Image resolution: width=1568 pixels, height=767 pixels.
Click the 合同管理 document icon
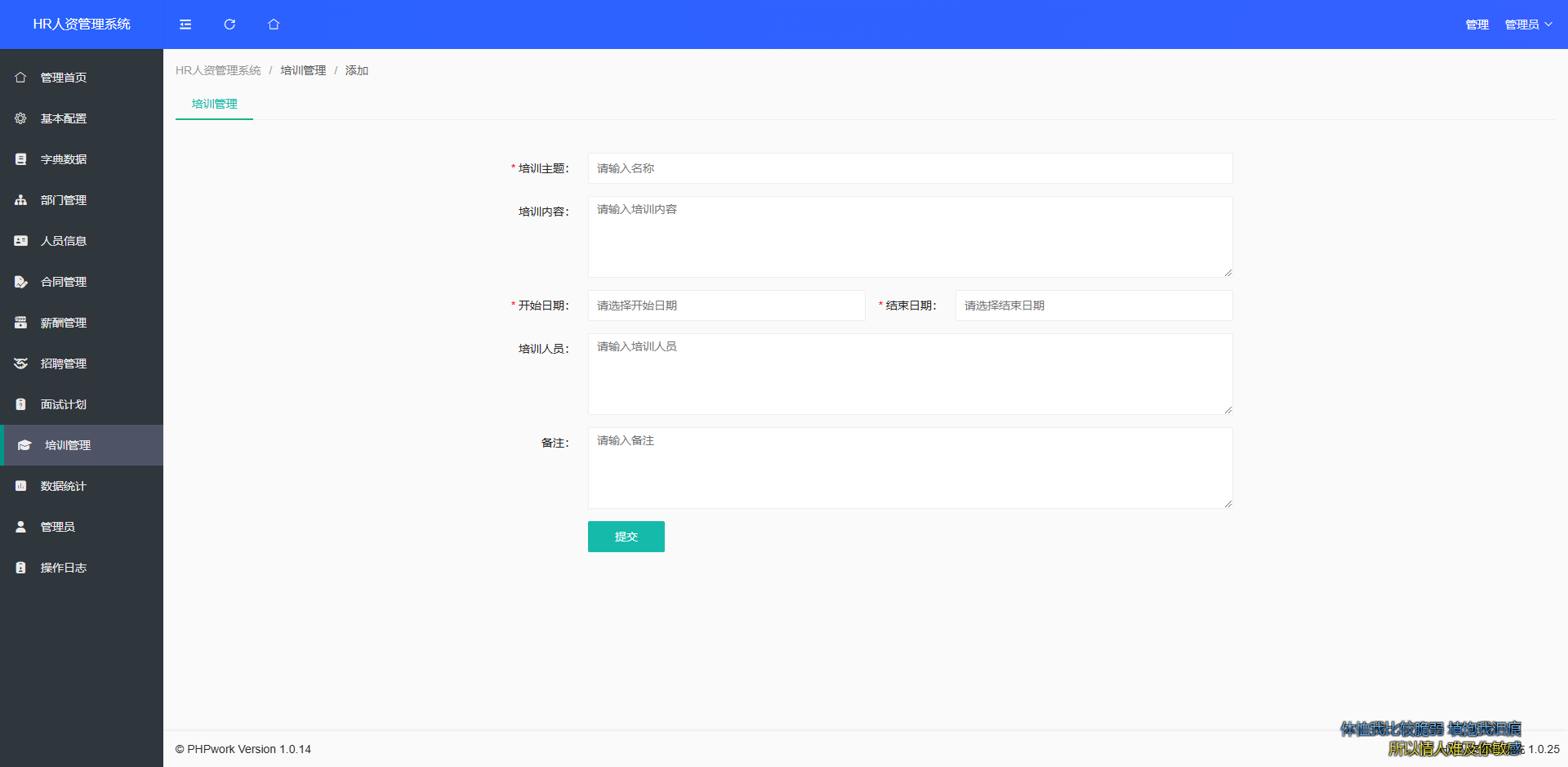(x=21, y=282)
